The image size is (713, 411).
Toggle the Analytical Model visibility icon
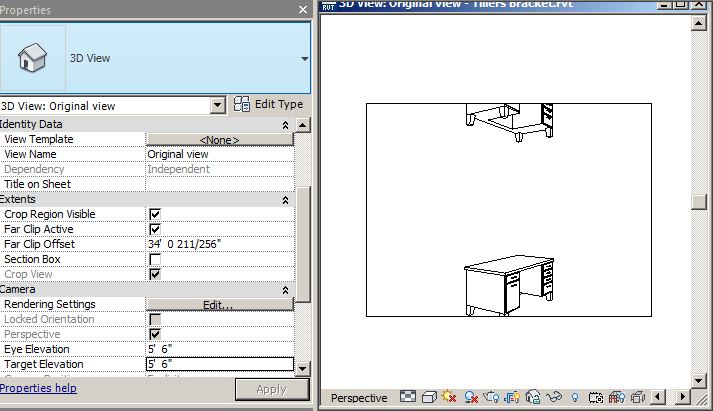[617, 397]
